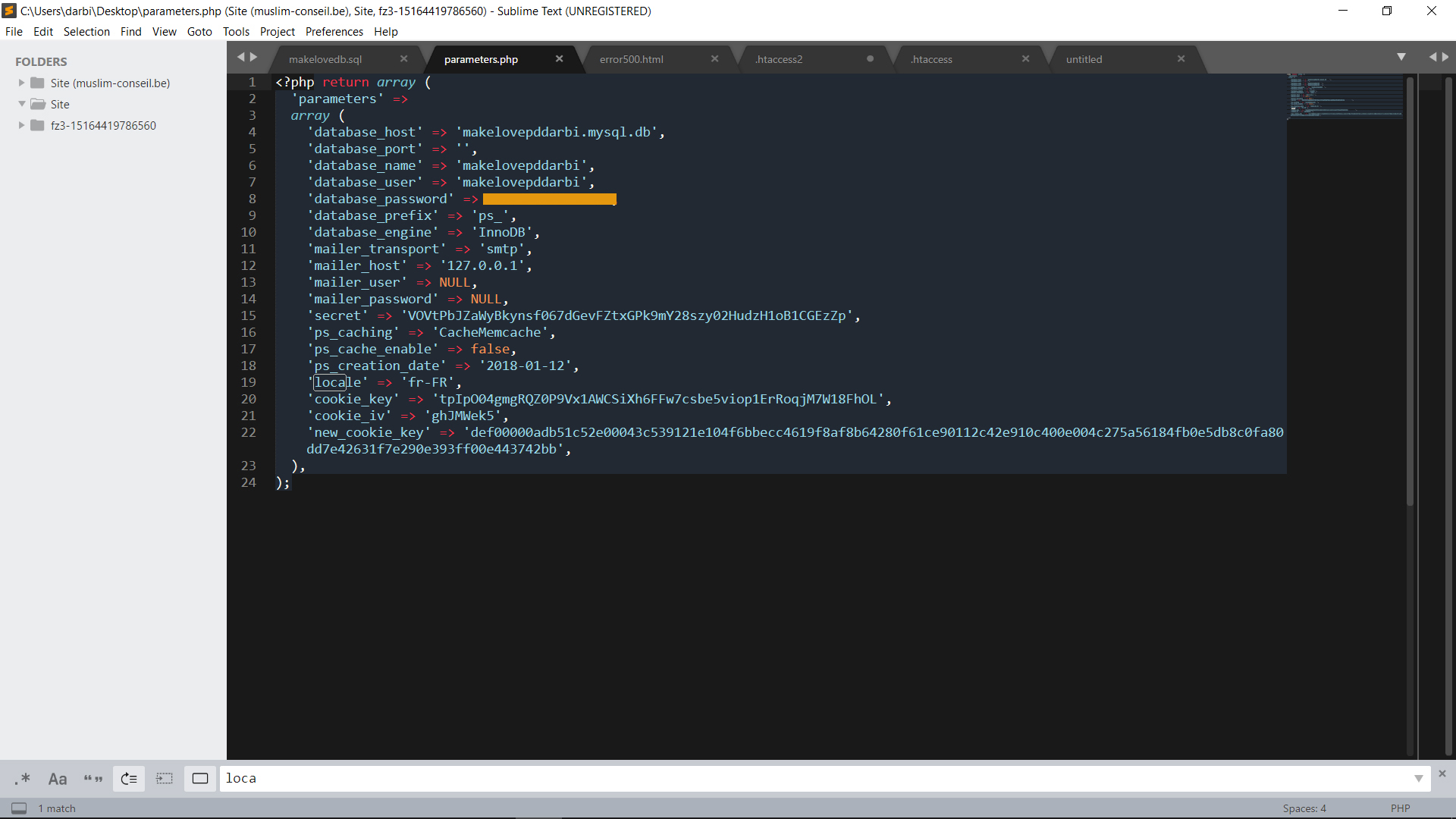Open find history dropdown arrow

[1418, 779]
